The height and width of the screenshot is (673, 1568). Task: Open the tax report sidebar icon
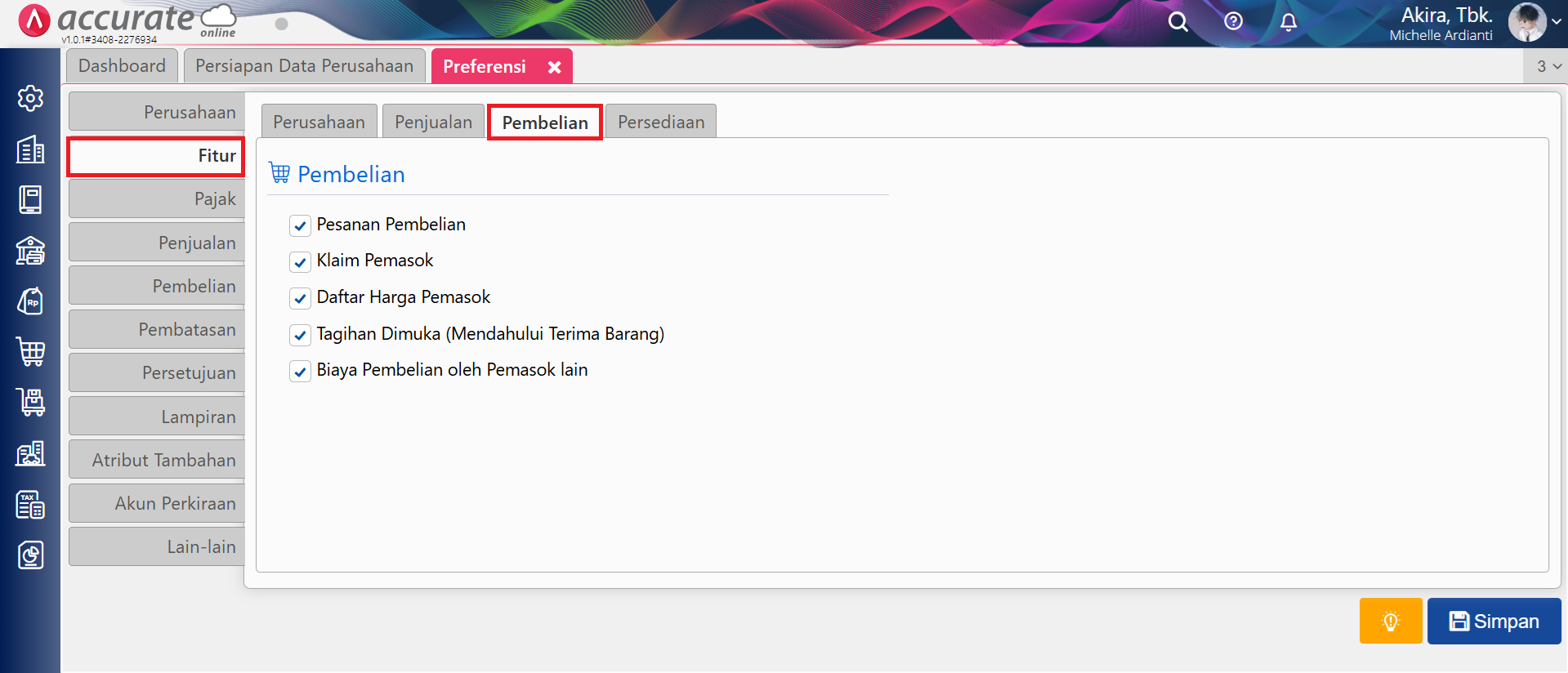point(30,505)
